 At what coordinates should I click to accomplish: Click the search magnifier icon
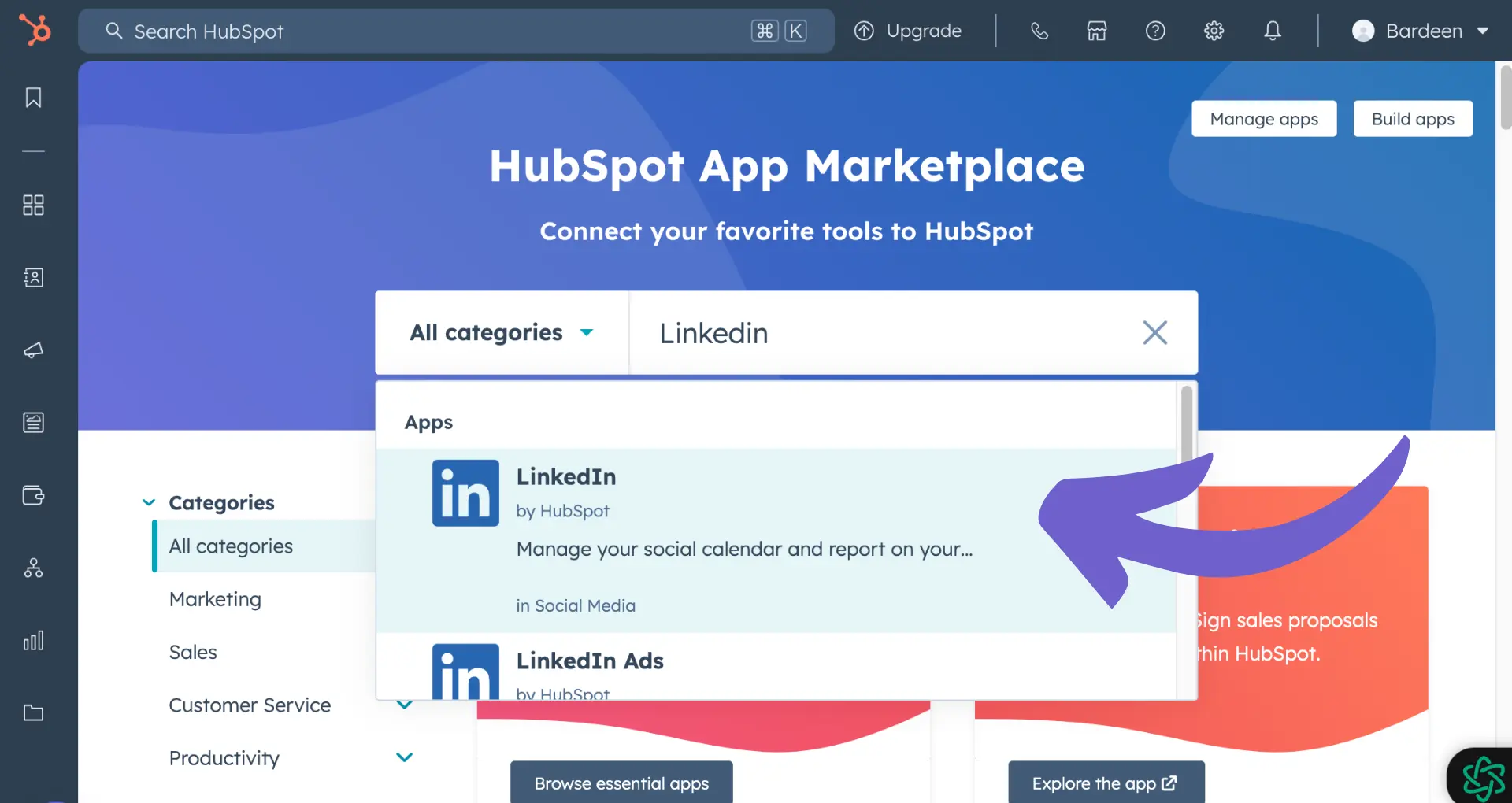pyautogui.click(x=114, y=31)
